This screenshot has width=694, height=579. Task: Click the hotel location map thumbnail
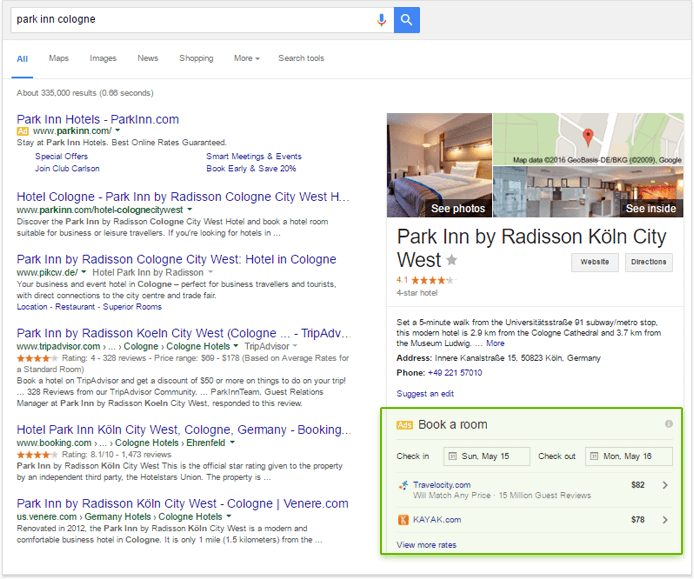[588, 139]
